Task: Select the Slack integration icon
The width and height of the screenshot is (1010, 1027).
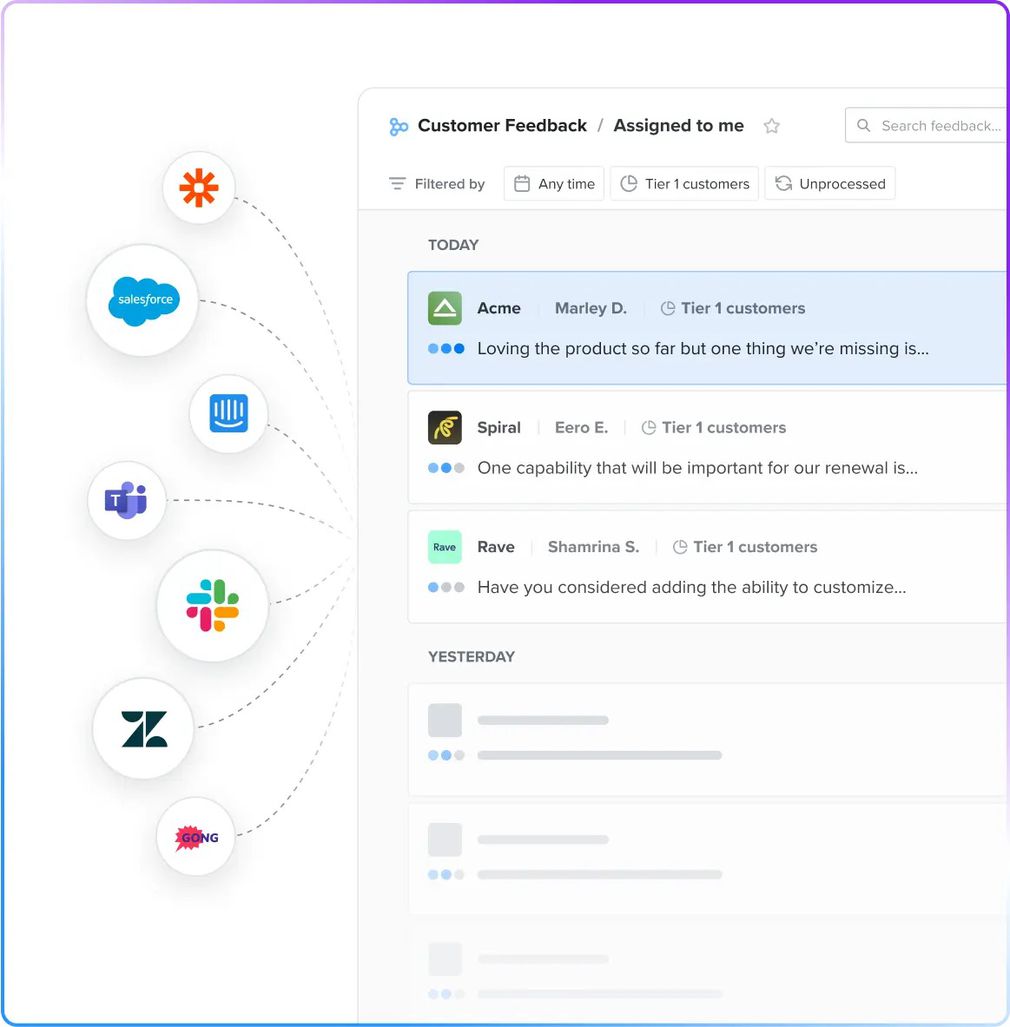Action: tap(212, 605)
